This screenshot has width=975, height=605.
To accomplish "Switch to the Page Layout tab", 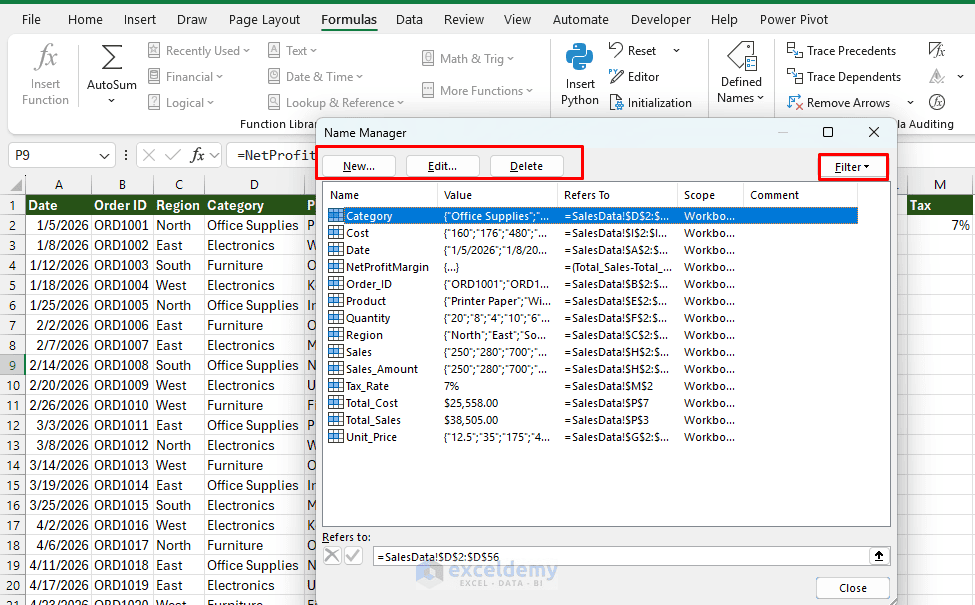I will coord(264,19).
